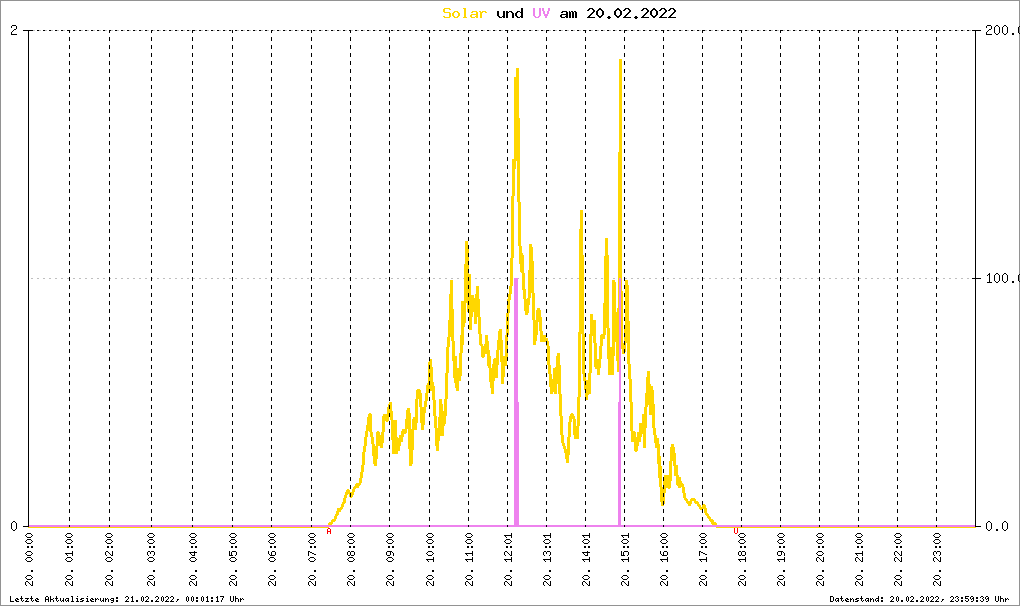Click the time label '20. 18:00'

(x=742, y=560)
